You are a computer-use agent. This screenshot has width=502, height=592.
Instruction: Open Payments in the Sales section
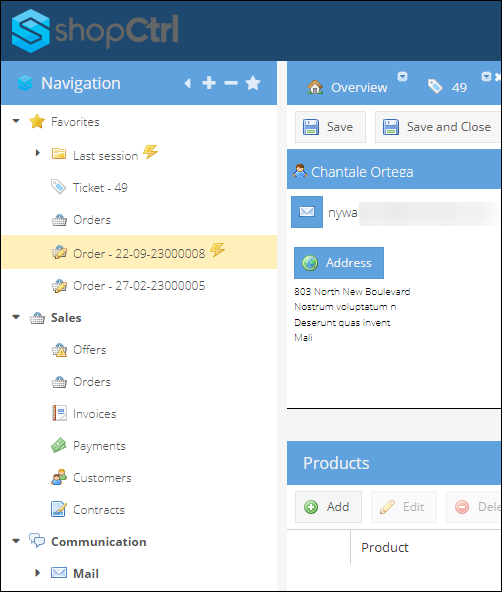click(x=99, y=446)
